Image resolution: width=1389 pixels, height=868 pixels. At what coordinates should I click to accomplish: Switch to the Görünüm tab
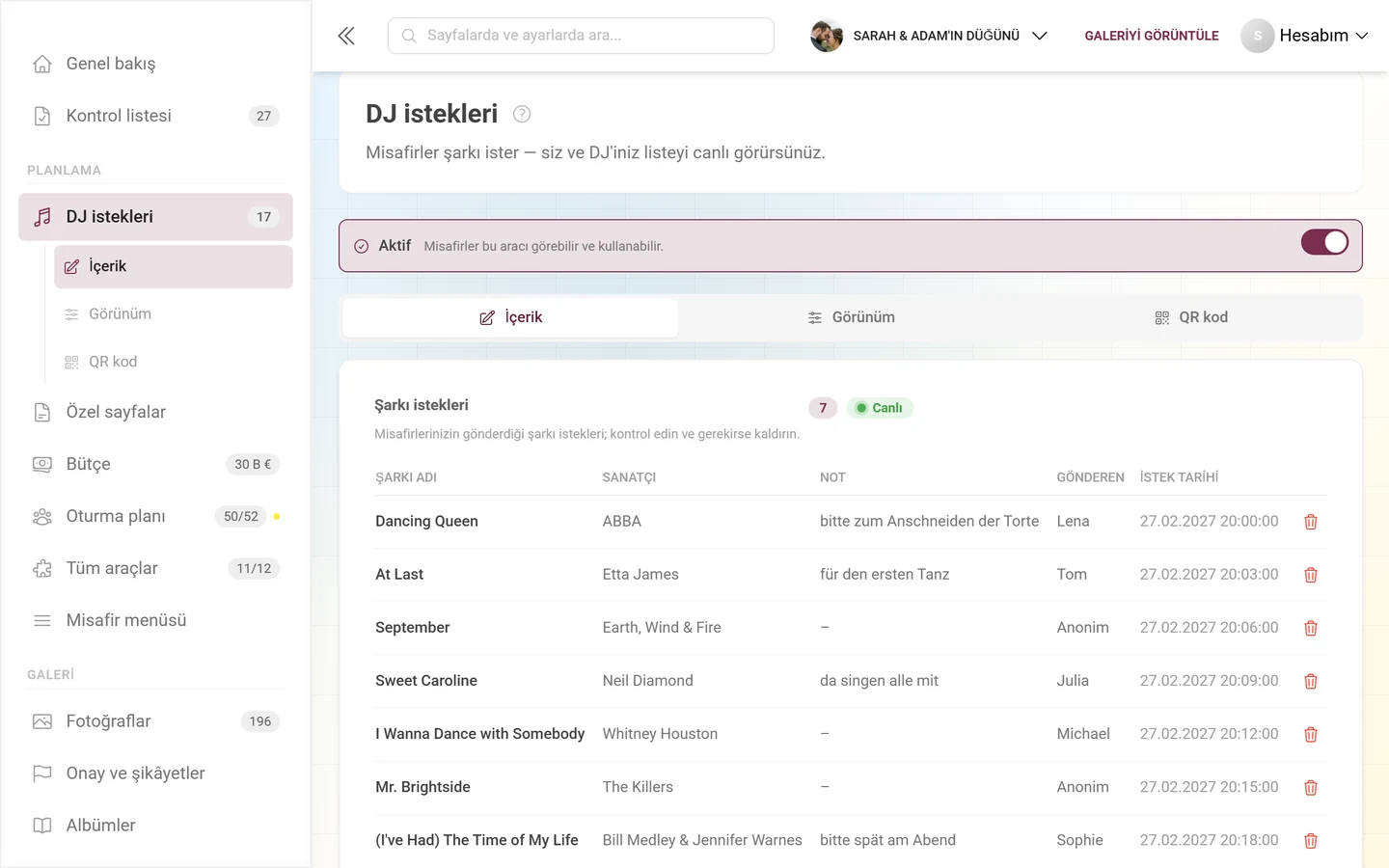[x=851, y=317]
